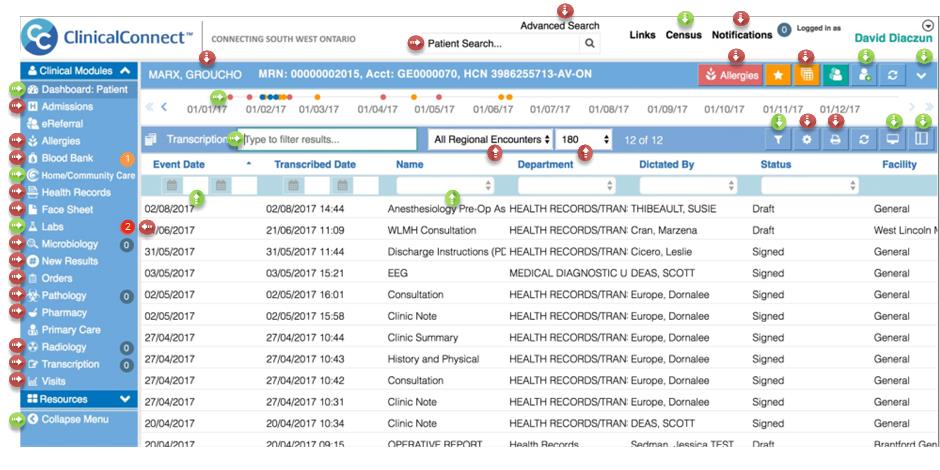
Task: Open the 'Clinic Summary' row
Action: 538,338
